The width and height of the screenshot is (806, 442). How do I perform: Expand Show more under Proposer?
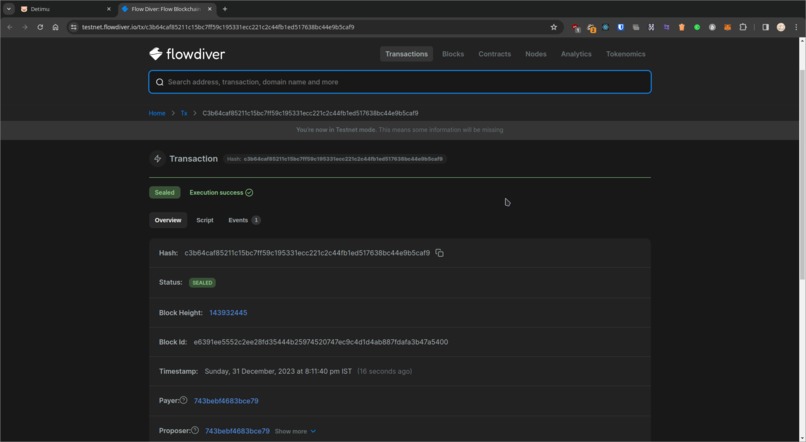click(296, 431)
